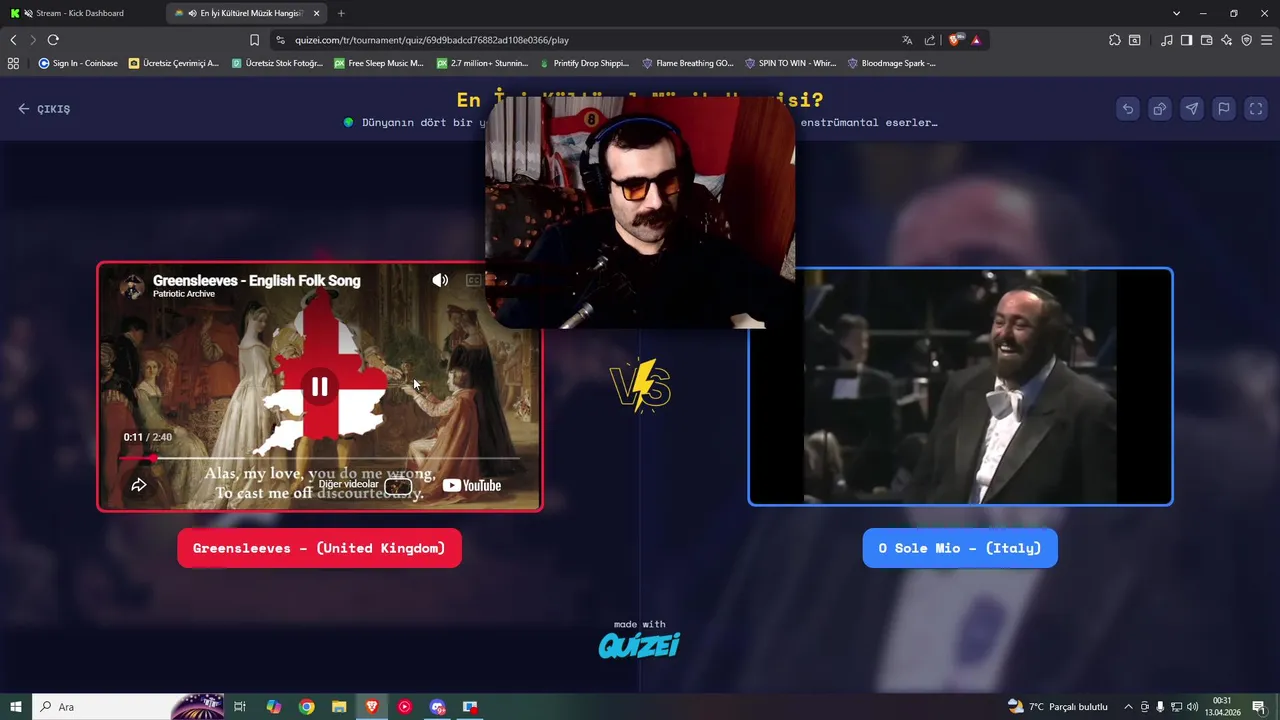Open the Sign In - Coinbase bookmark
This screenshot has height=720, width=1280.
coord(78,63)
